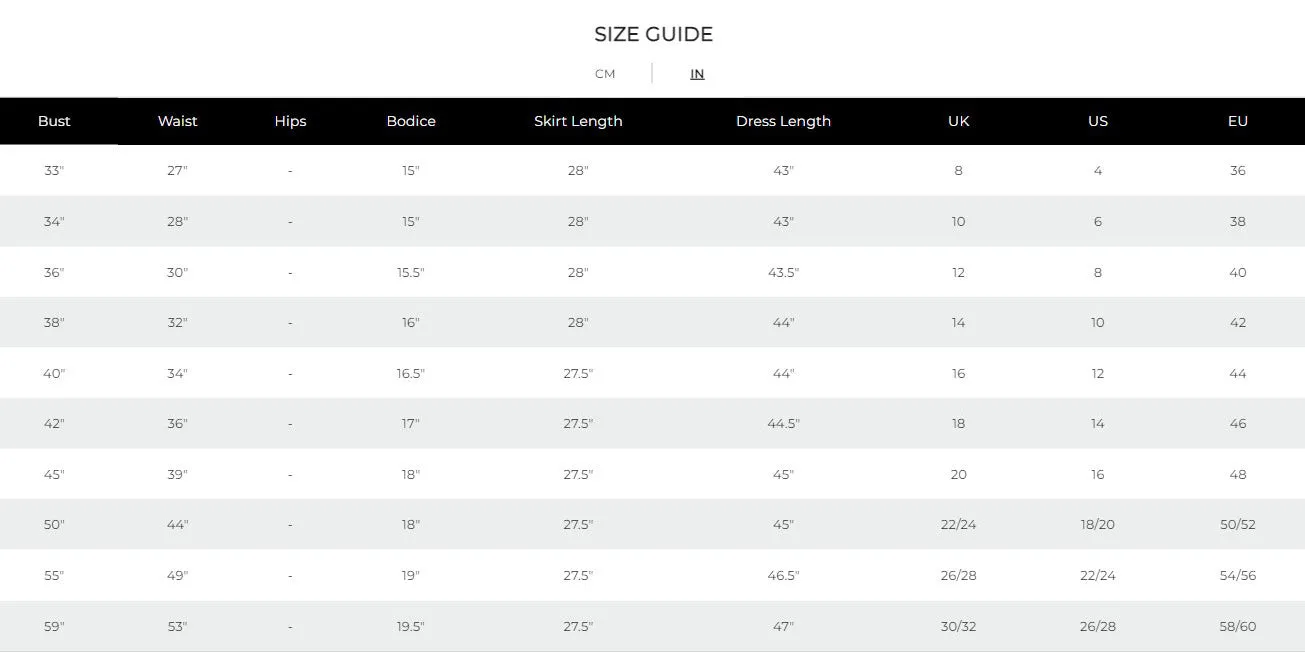Image resolution: width=1305 pixels, height=652 pixels.
Task: Click the US size column header
Action: coord(1097,121)
